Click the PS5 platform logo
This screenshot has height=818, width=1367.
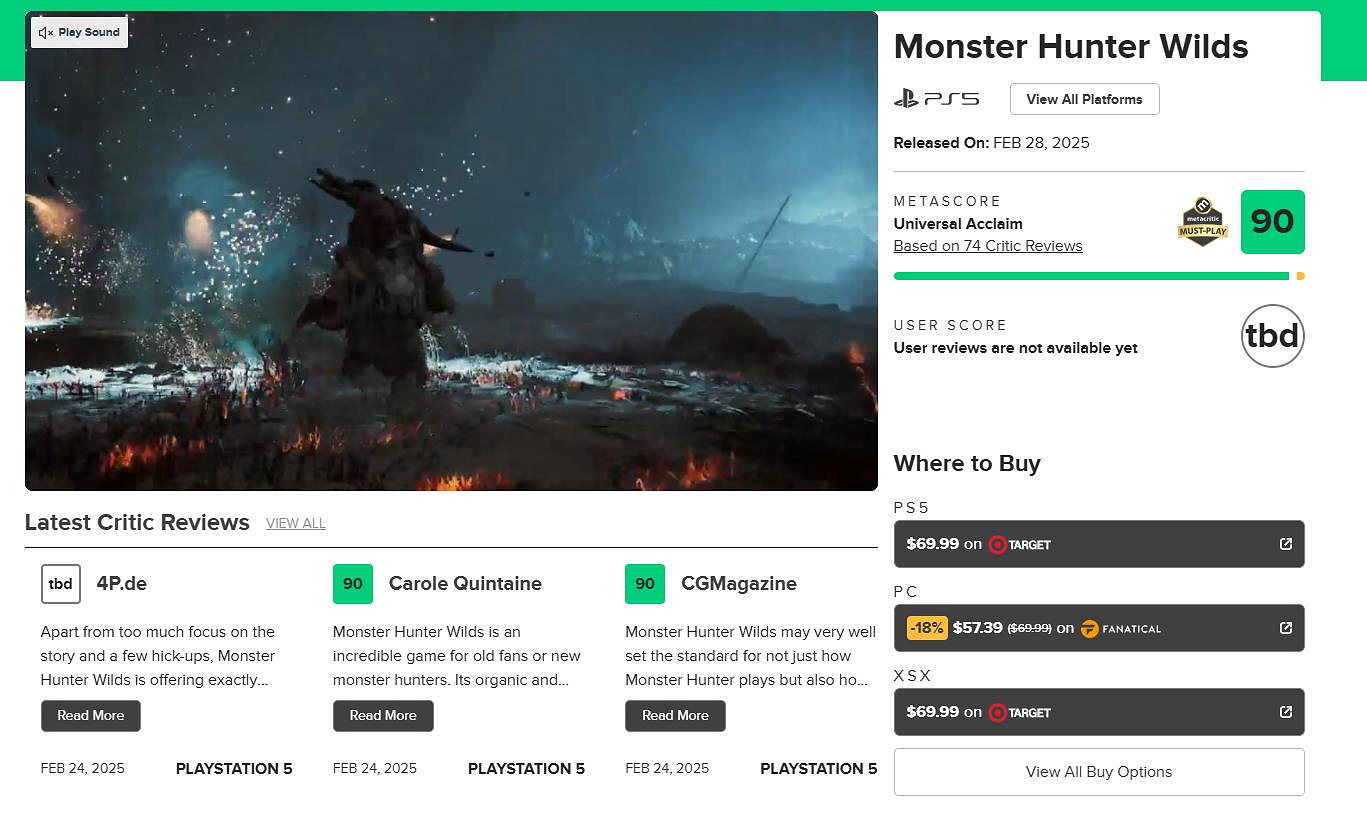(936, 99)
